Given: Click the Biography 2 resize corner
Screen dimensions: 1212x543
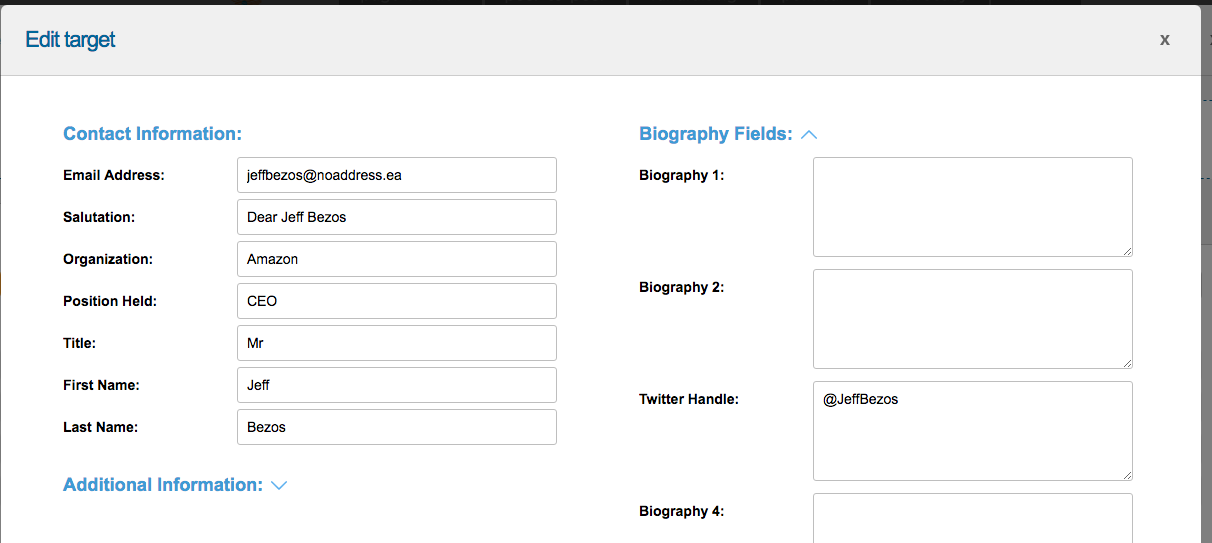Looking at the screenshot, I should tap(1127, 363).
